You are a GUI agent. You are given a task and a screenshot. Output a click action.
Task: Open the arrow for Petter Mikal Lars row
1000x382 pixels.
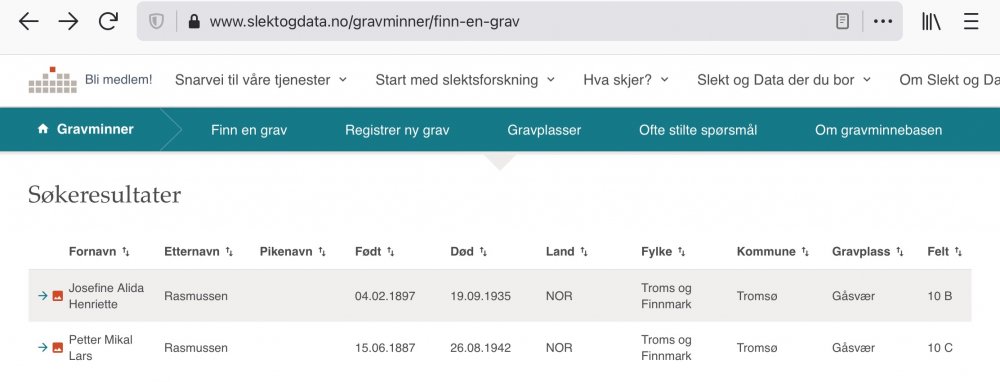point(43,348)
